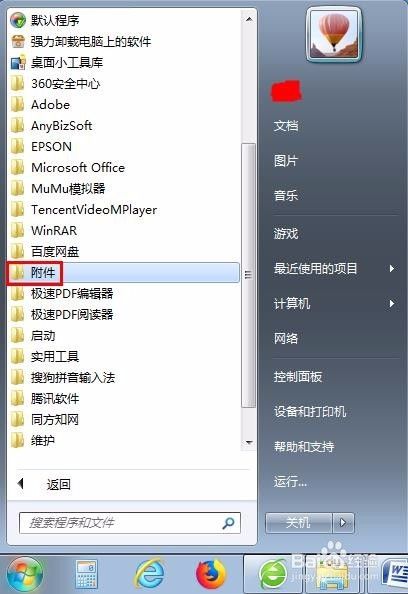The width and height of the screenshot is (408, 594).
Task: Go back with the 返回 link
Action: click(58, 484)
